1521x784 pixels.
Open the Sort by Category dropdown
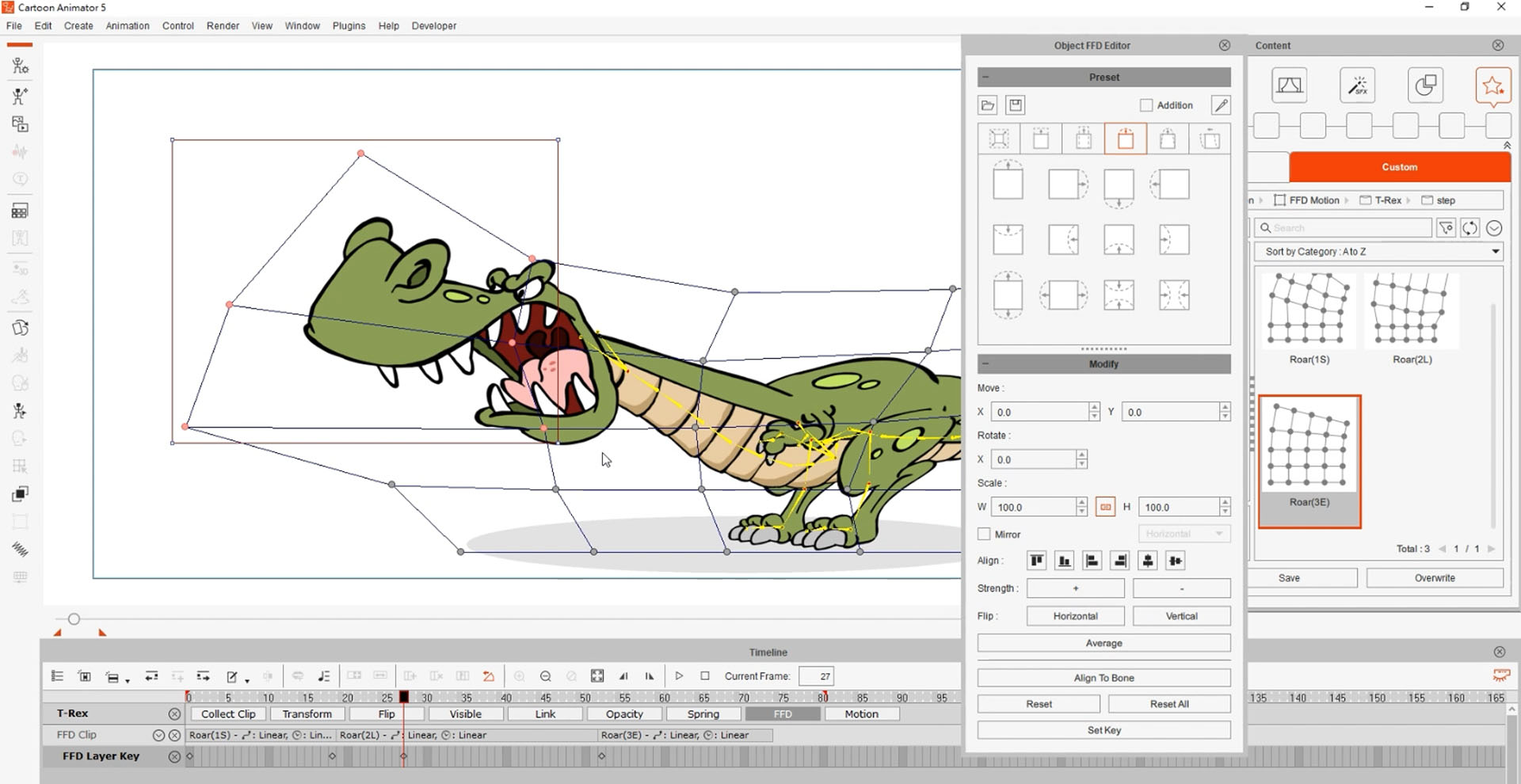pos(1379,252)
